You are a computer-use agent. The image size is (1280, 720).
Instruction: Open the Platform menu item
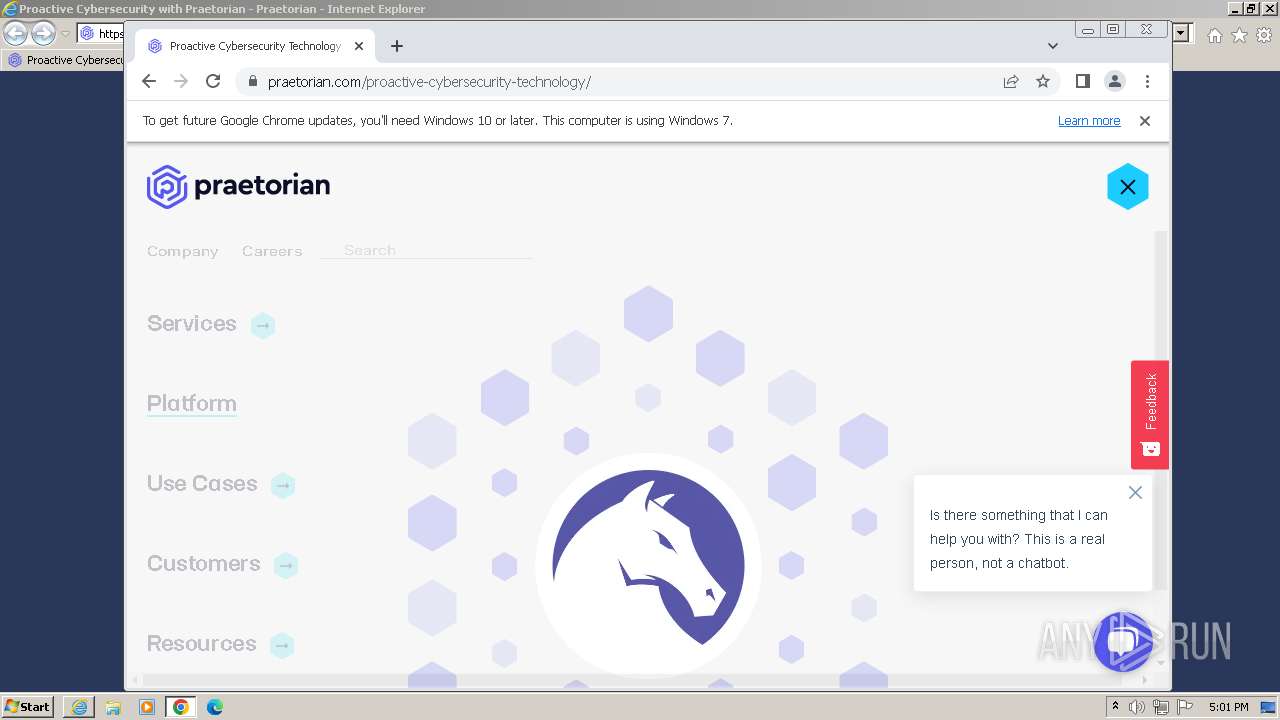pos(192,403)
